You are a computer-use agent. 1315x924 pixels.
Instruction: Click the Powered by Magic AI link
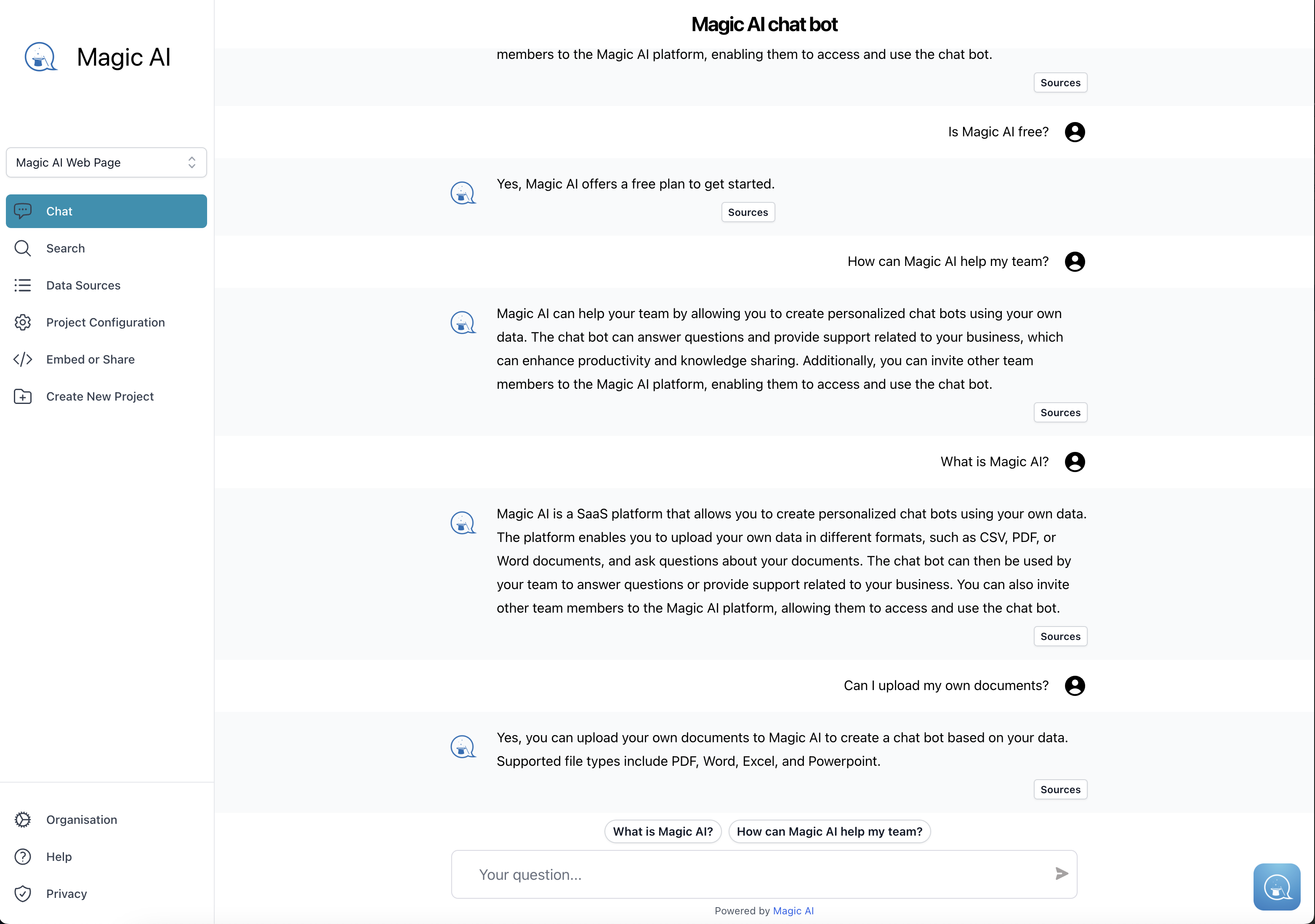793,911
